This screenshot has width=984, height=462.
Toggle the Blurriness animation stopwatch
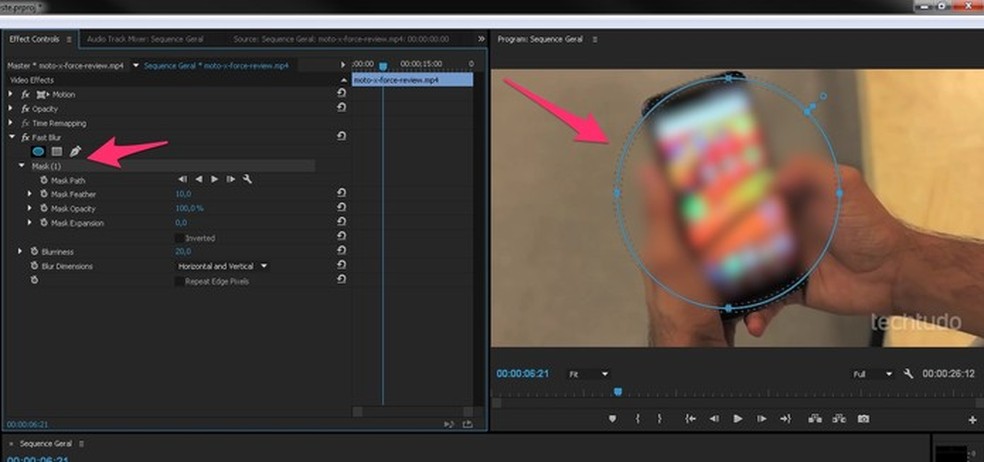33,252
